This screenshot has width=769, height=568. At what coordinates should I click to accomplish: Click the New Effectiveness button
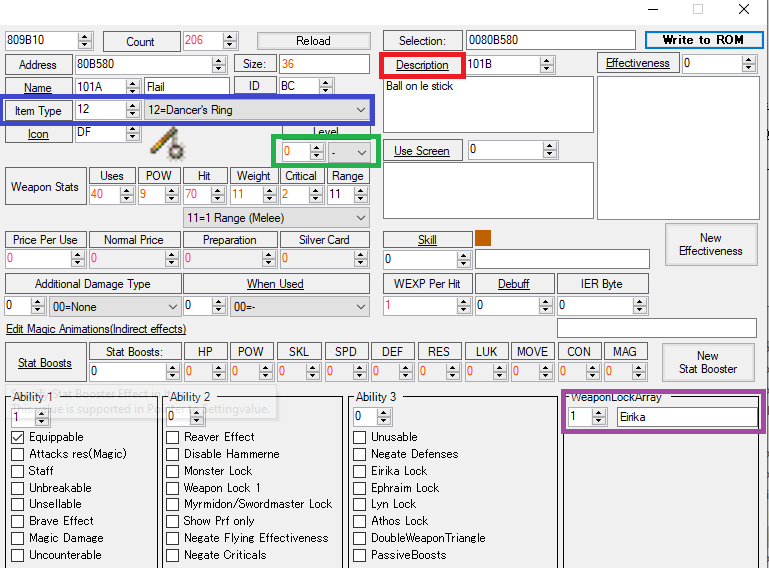point(710,244)
